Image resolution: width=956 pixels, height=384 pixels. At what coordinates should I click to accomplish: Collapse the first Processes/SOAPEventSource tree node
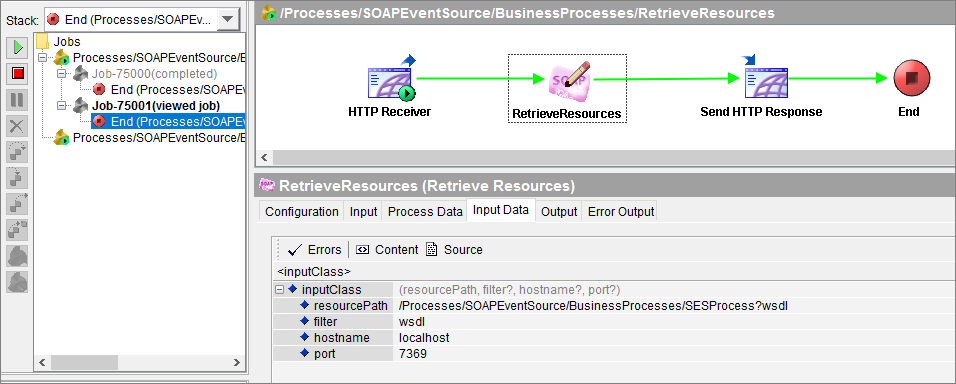pyautogui.click(x=42, y=58)
